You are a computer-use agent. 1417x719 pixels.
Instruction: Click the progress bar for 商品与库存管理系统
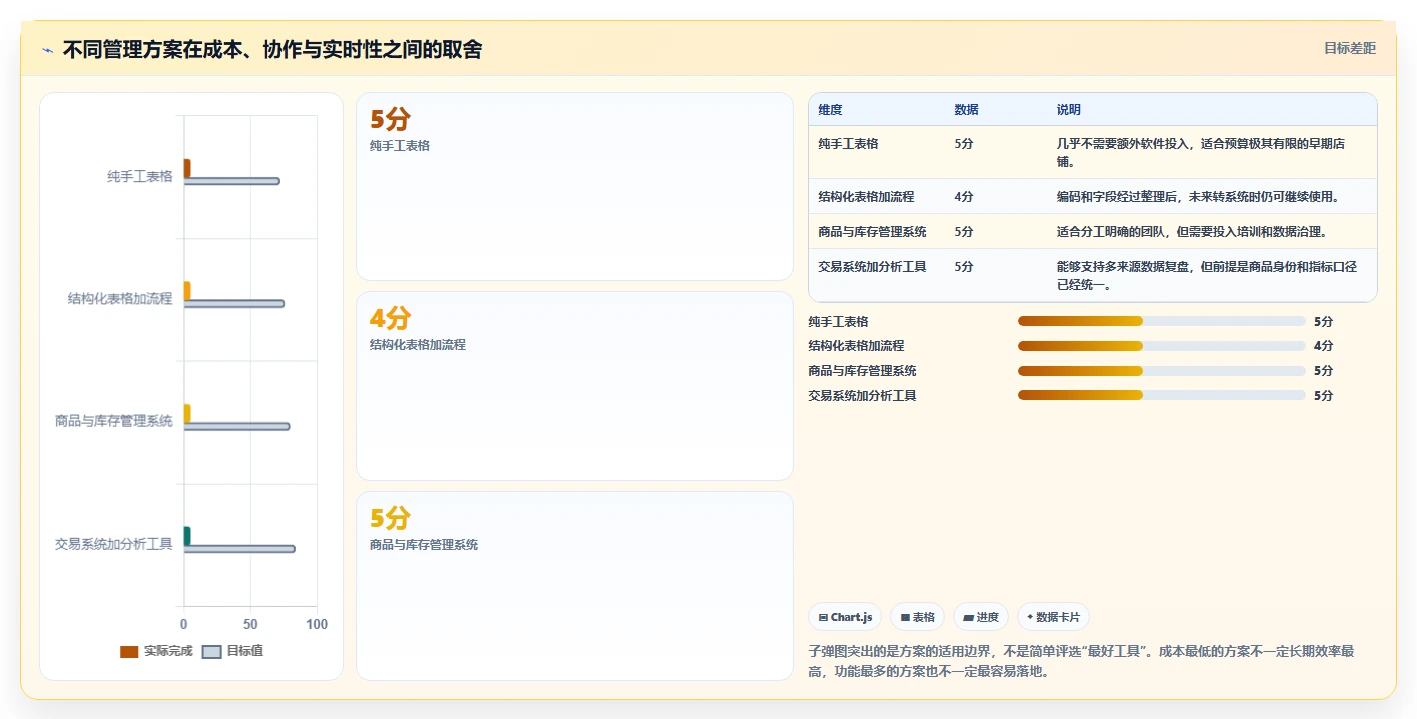tap(1162, 370)
